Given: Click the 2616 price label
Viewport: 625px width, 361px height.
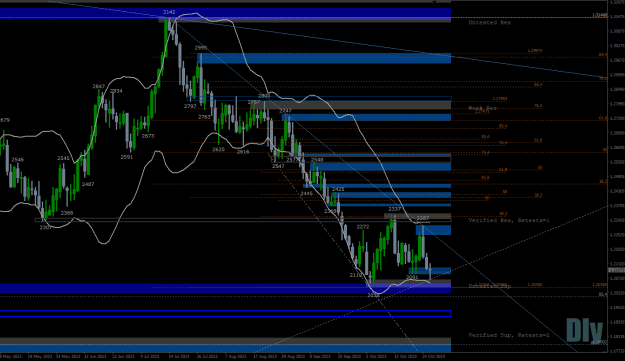Looking at the screenshot, I should (x=243, y=152).
